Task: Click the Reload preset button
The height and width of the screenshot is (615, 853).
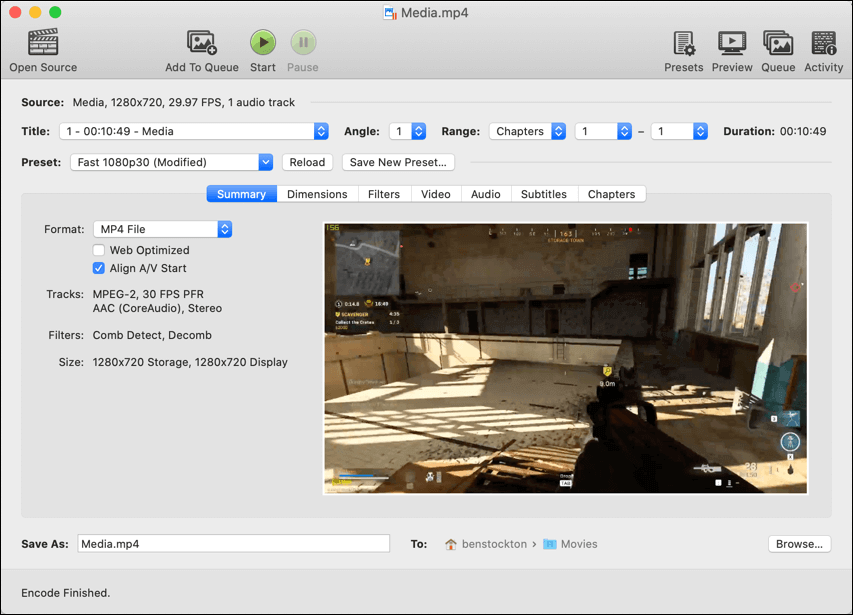Action: coord(307,162)
